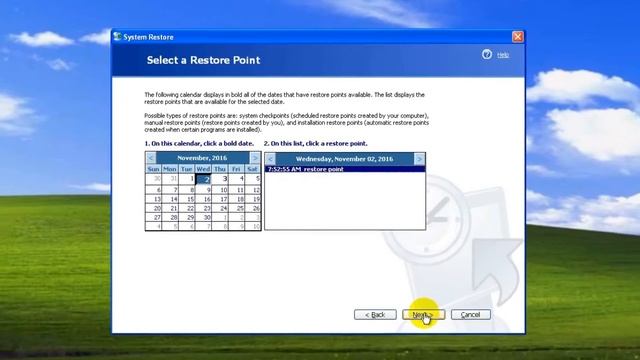This screenshot has height=360, width=640.
Task: Click the Help question mark icon
Action: [487, 54]
